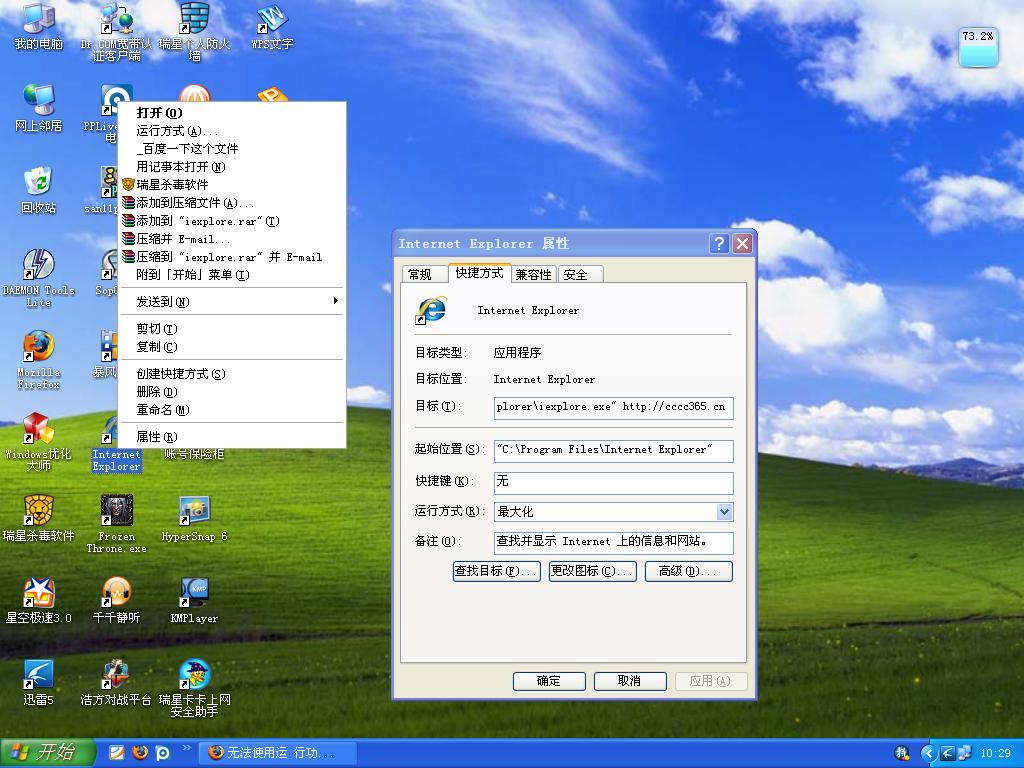Choose 用记事本打开(N) menu entry

[232, 167]
